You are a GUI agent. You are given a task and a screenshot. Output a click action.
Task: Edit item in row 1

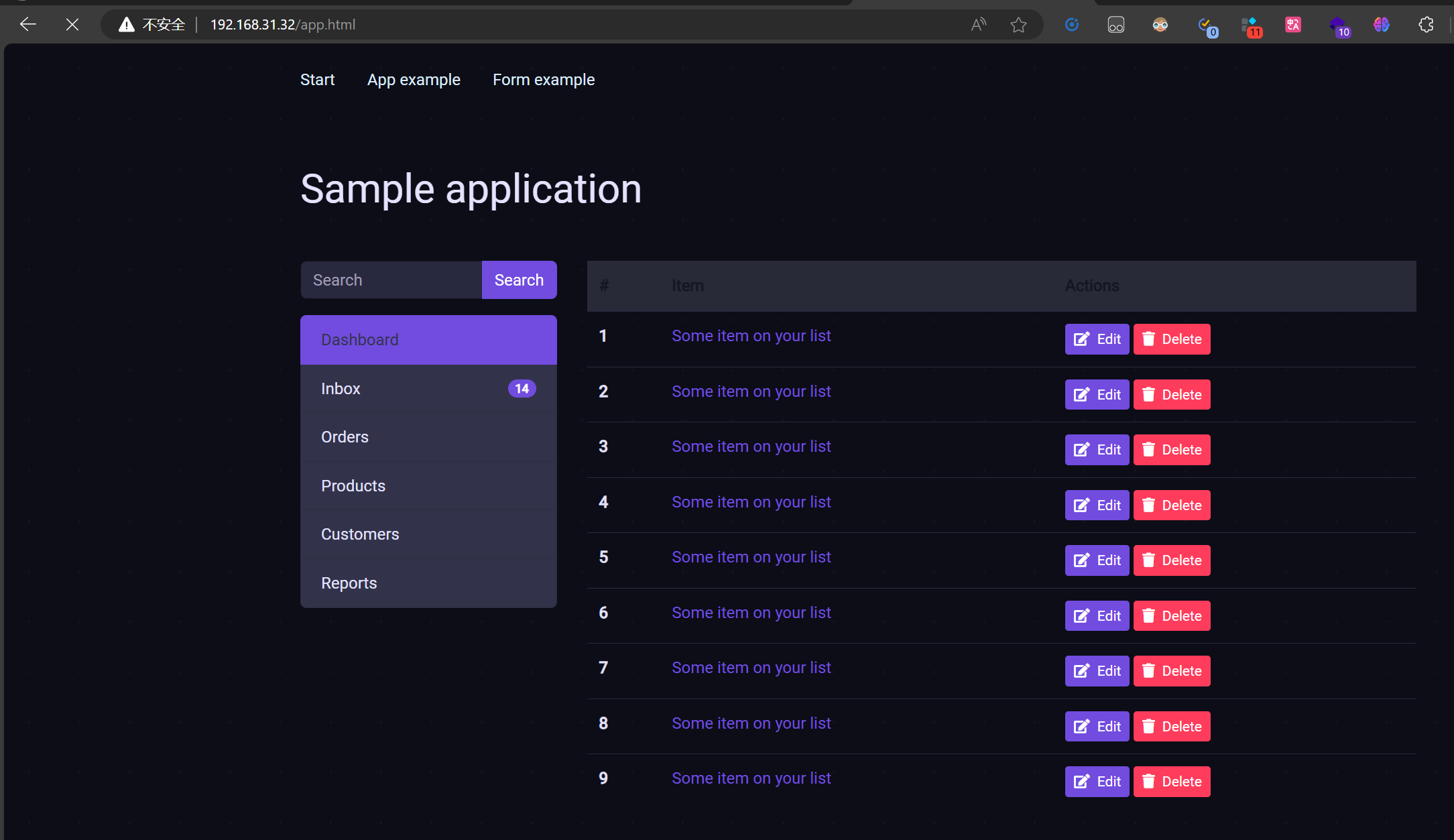tap(1097, 339)
